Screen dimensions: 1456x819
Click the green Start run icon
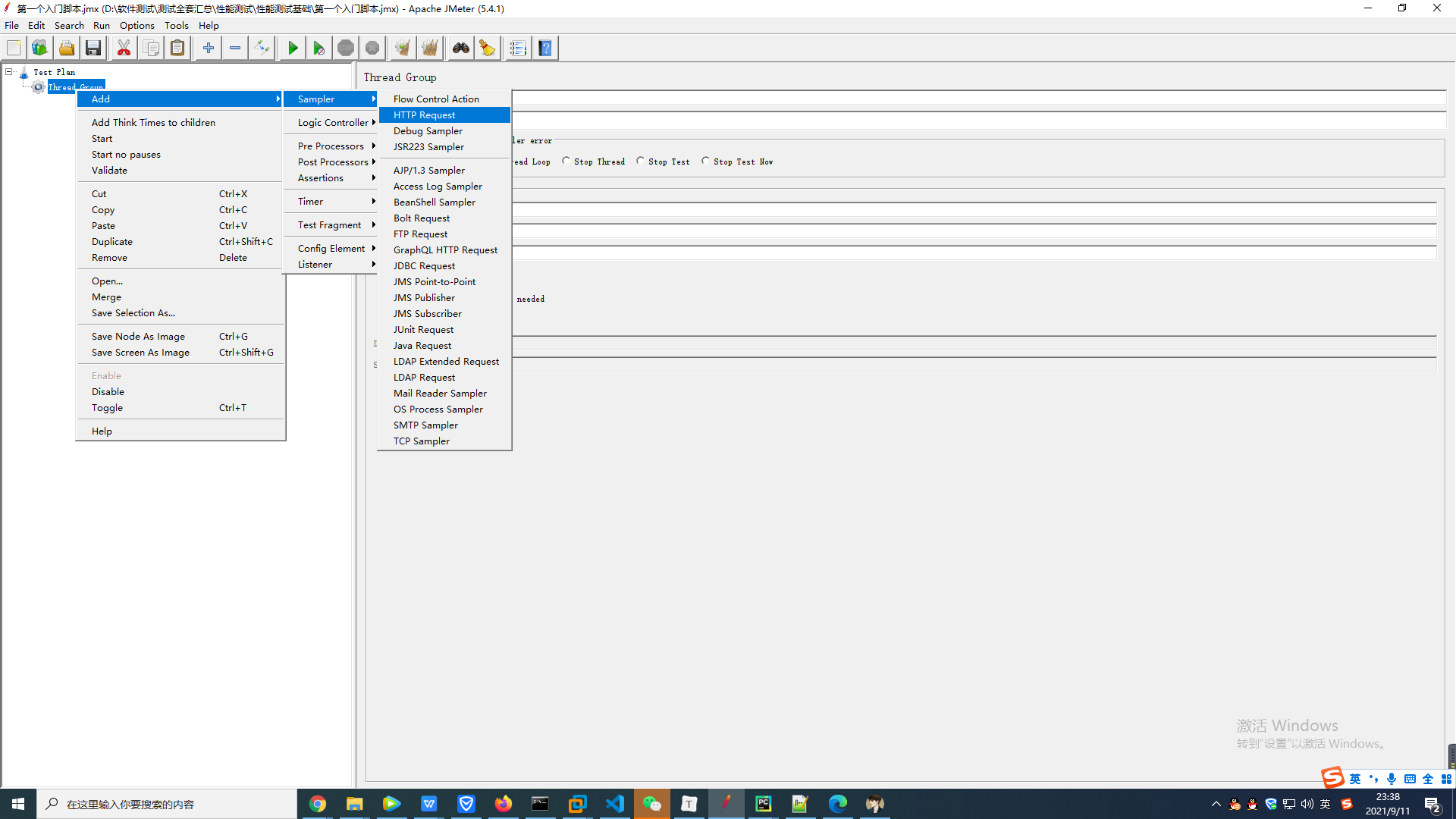point(292,49)
